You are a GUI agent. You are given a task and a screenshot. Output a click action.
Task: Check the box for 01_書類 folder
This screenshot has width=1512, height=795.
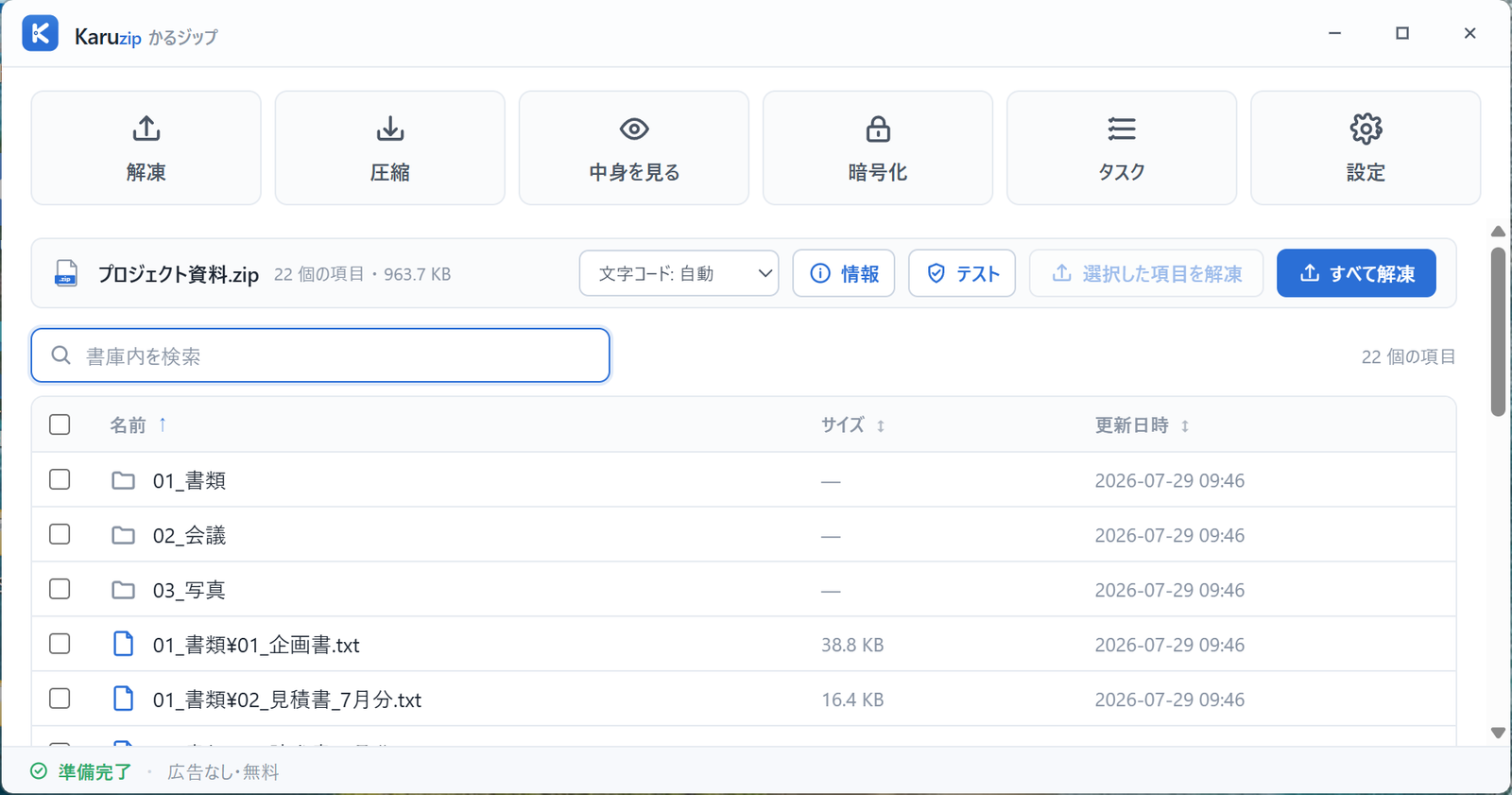pos(60,479)
